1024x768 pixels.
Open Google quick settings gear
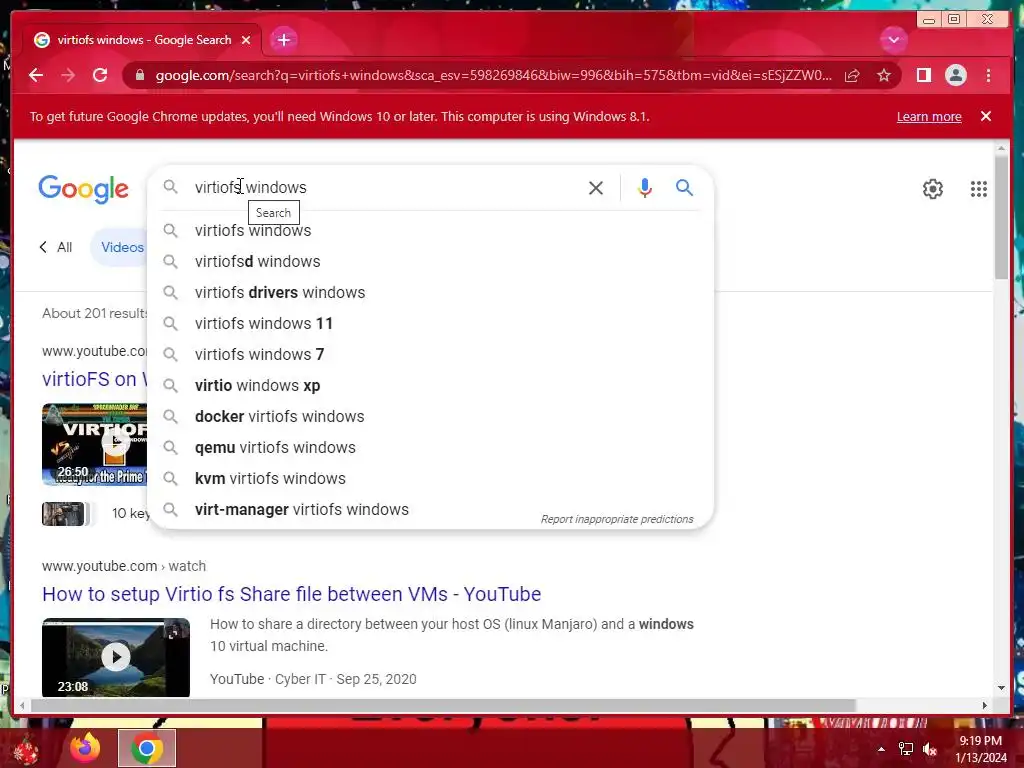click(933, 189)
